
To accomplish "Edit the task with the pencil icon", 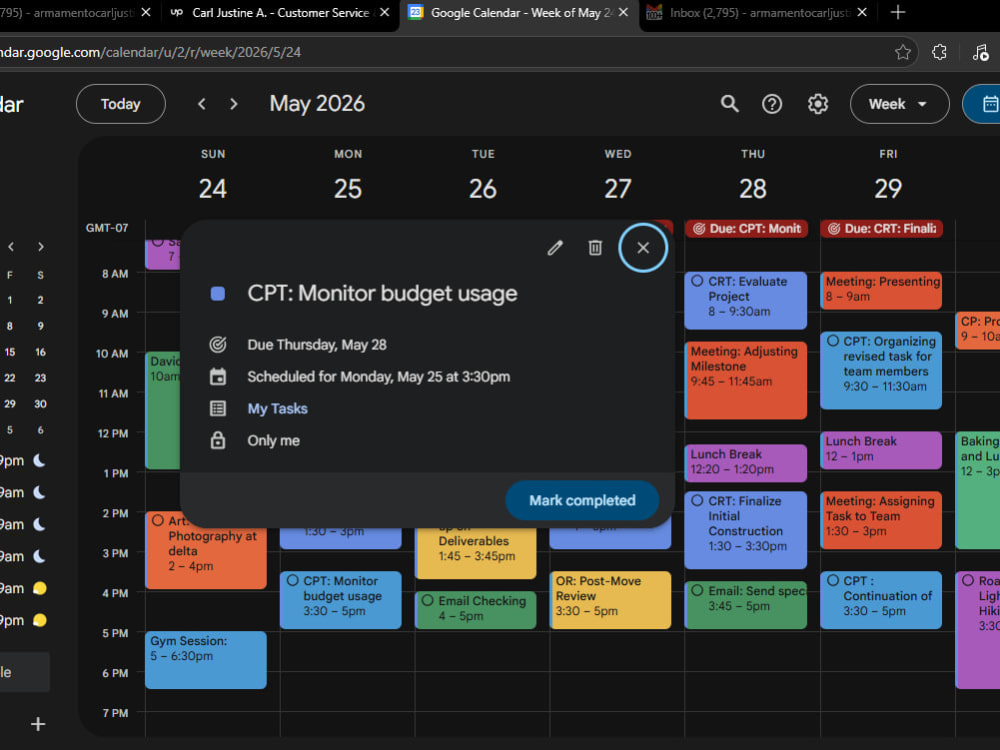I will coord(555,247).
